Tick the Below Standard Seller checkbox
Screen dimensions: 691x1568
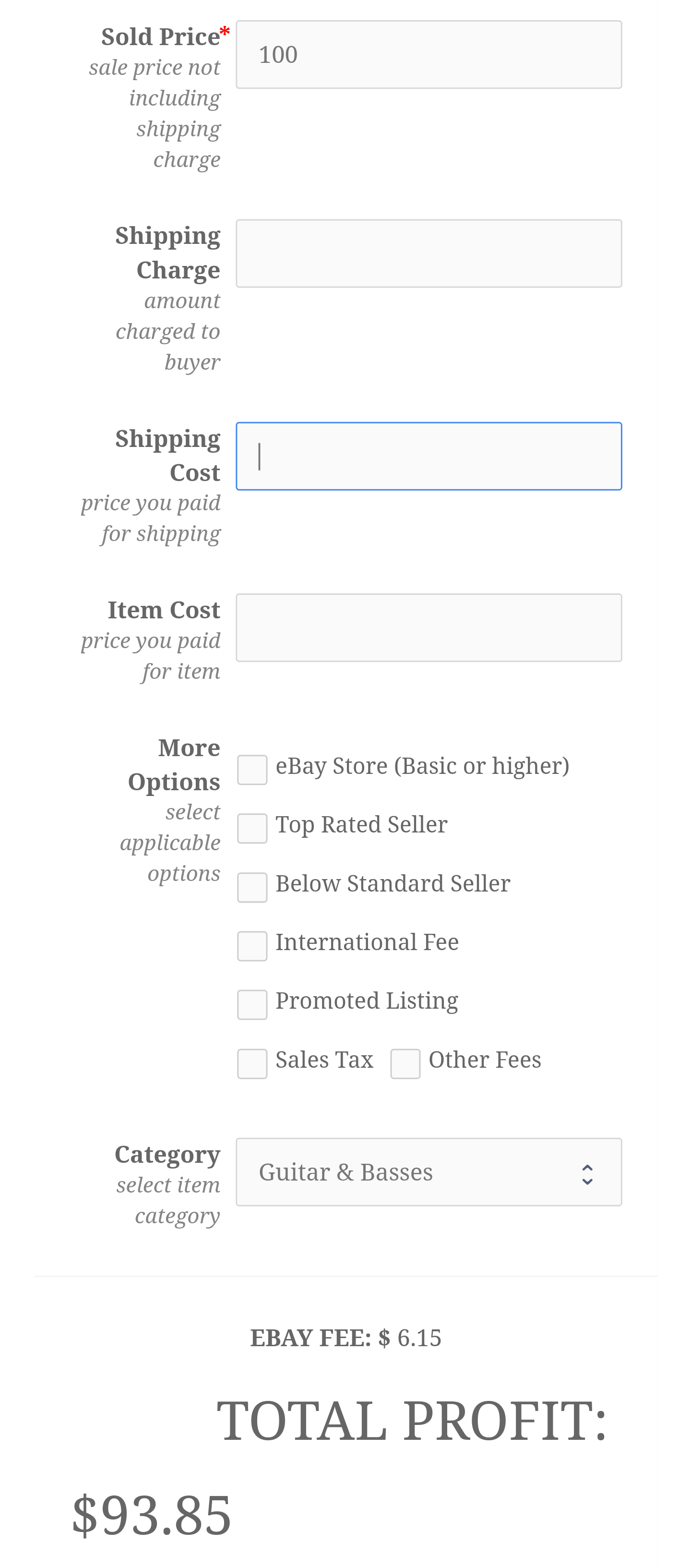[252, 888]
